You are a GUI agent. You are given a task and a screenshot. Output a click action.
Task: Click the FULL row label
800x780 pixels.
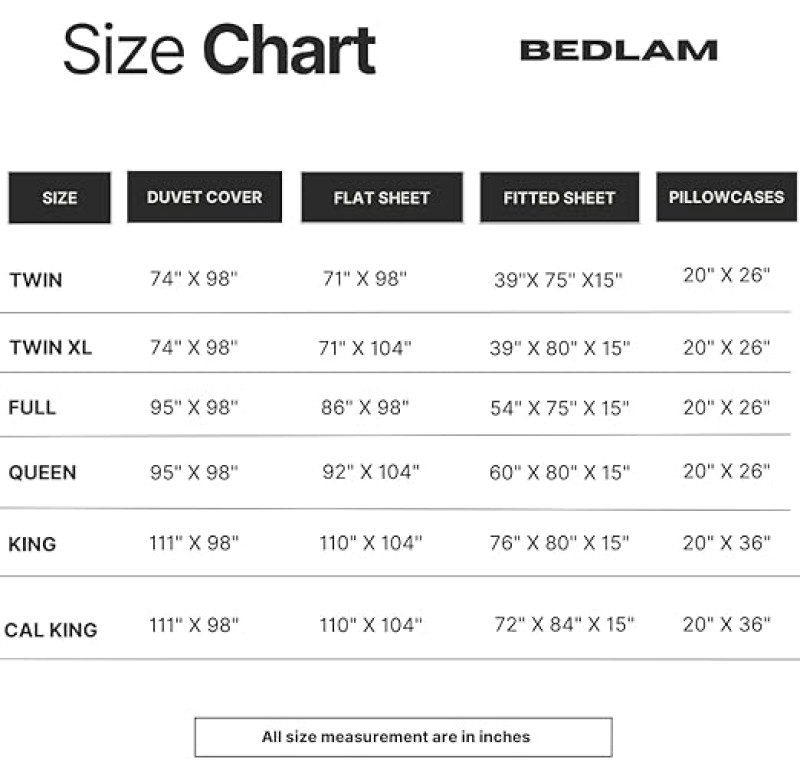[x=32, y=408]
